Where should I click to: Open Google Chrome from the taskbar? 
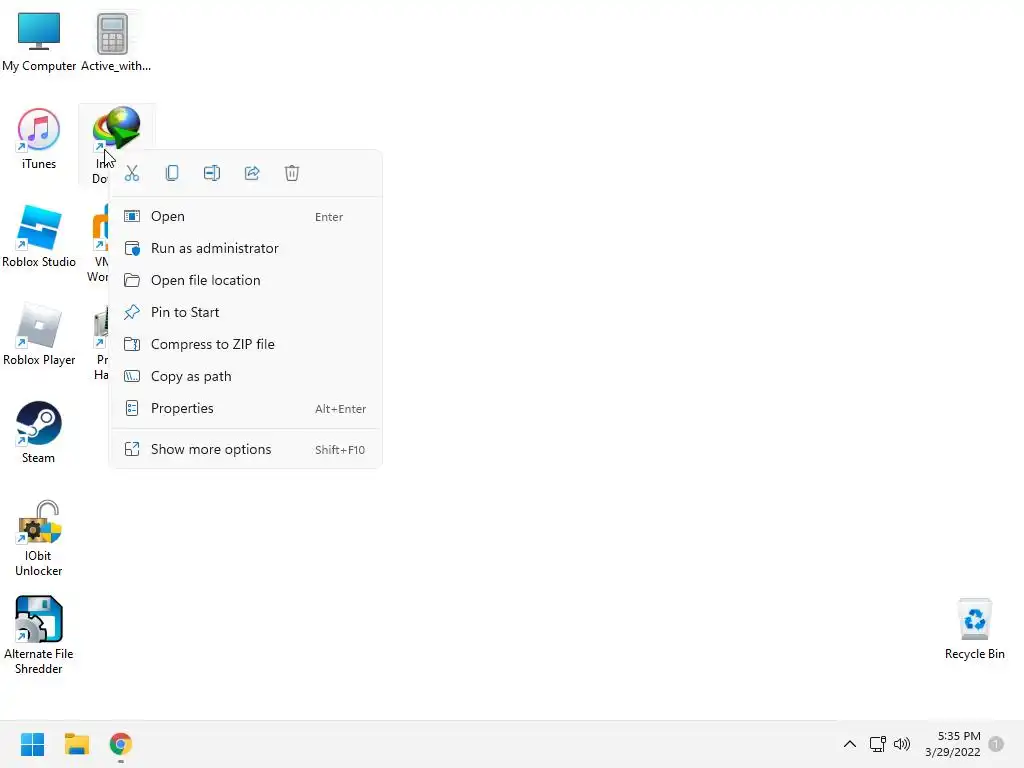121,744
